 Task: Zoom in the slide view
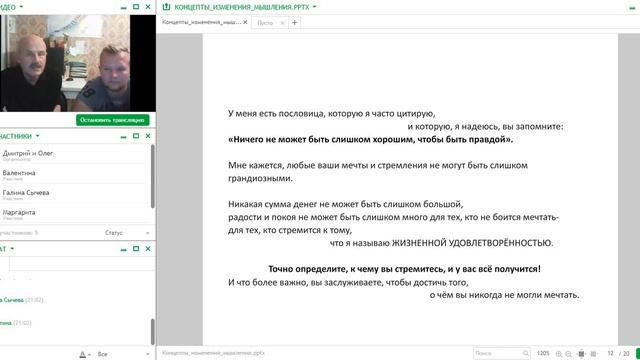click(559, 354)
